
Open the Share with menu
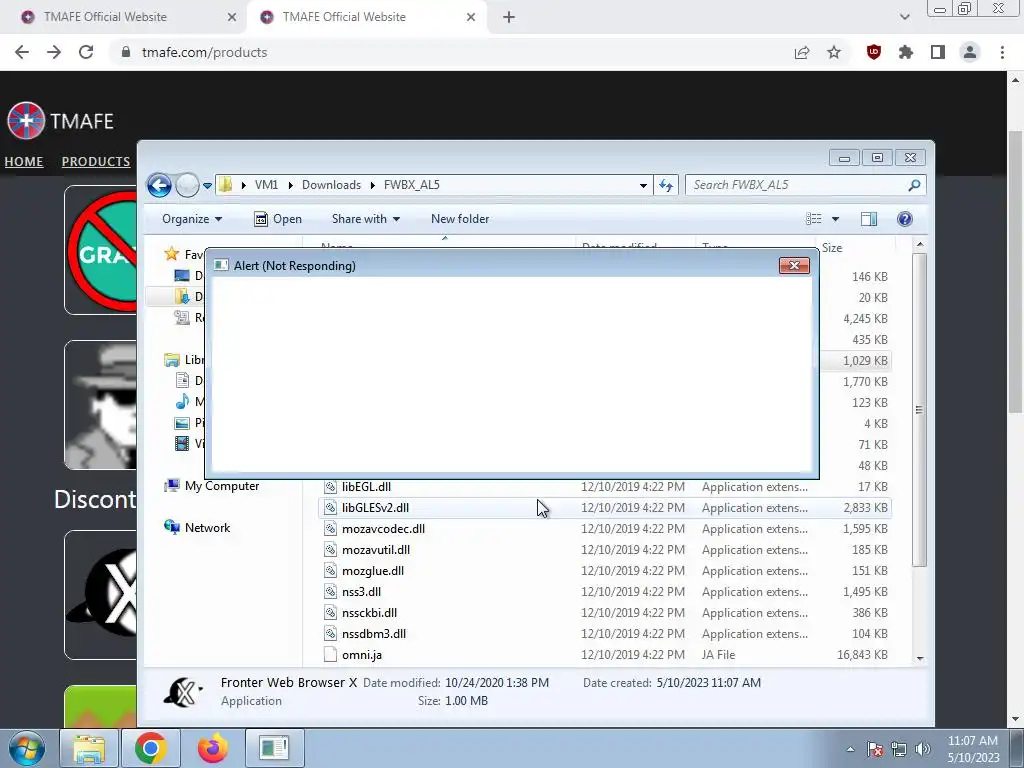pyautogui.click(x=366, y=219)
